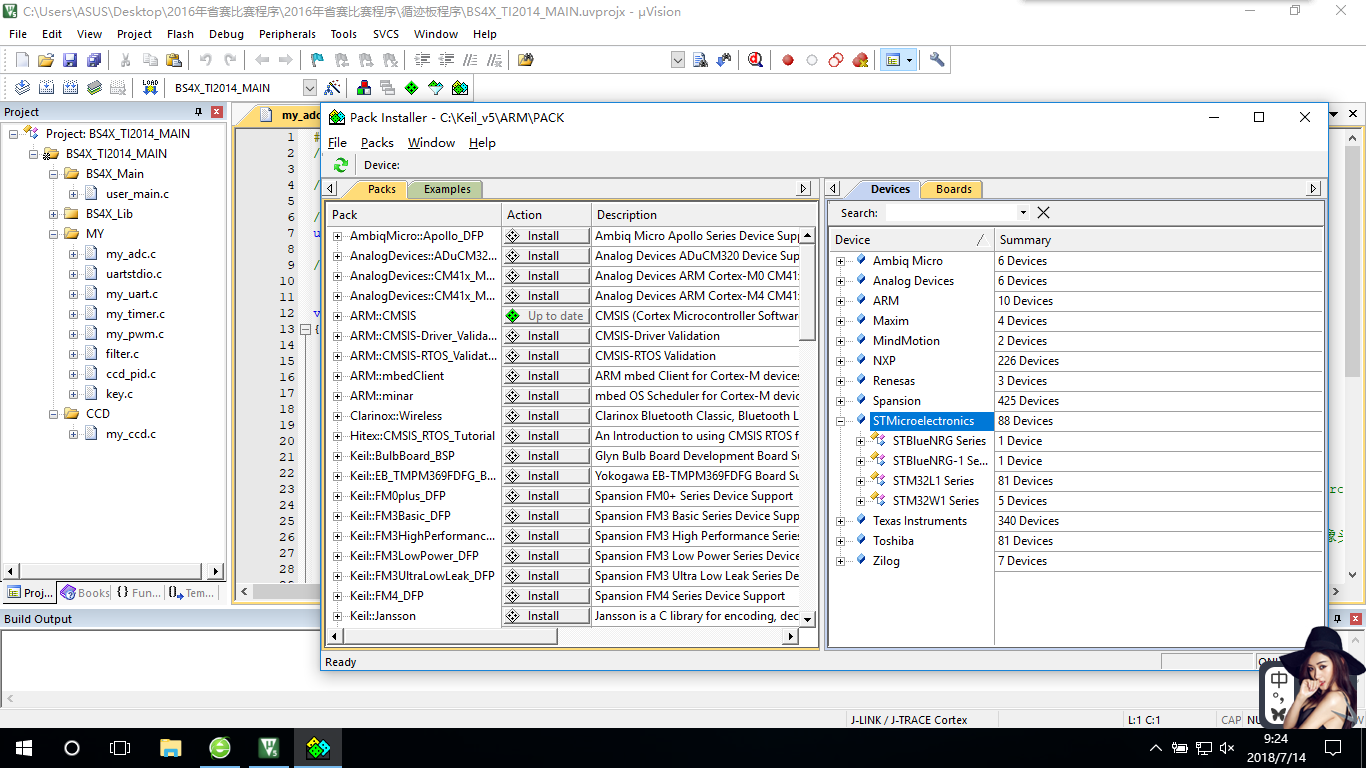Click right arrow of Project panel scrollbar
1366x768 pixels.
(x=216, y=571)
